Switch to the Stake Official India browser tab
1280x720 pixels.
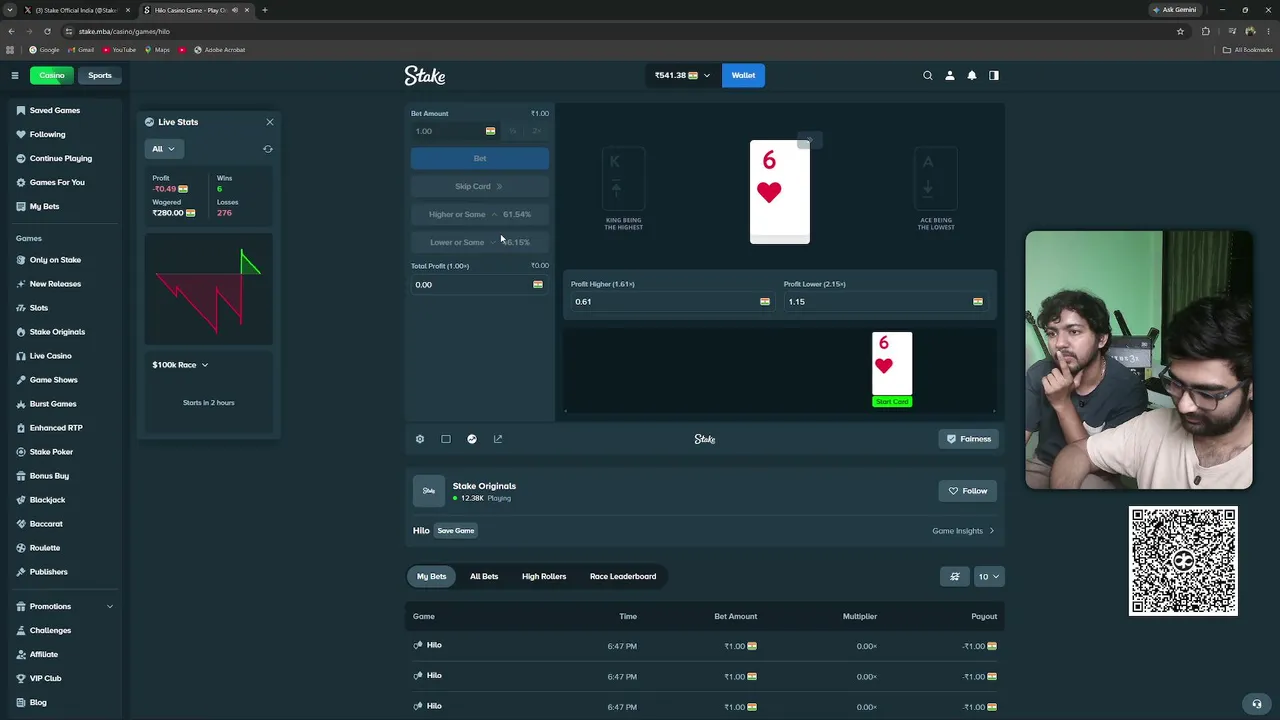click(x=78, y=10)
